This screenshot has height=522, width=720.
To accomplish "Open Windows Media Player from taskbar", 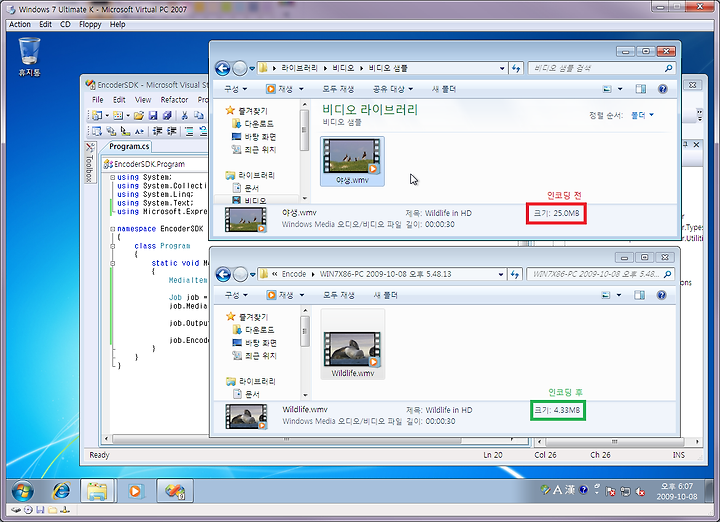I will click(135, 491).
